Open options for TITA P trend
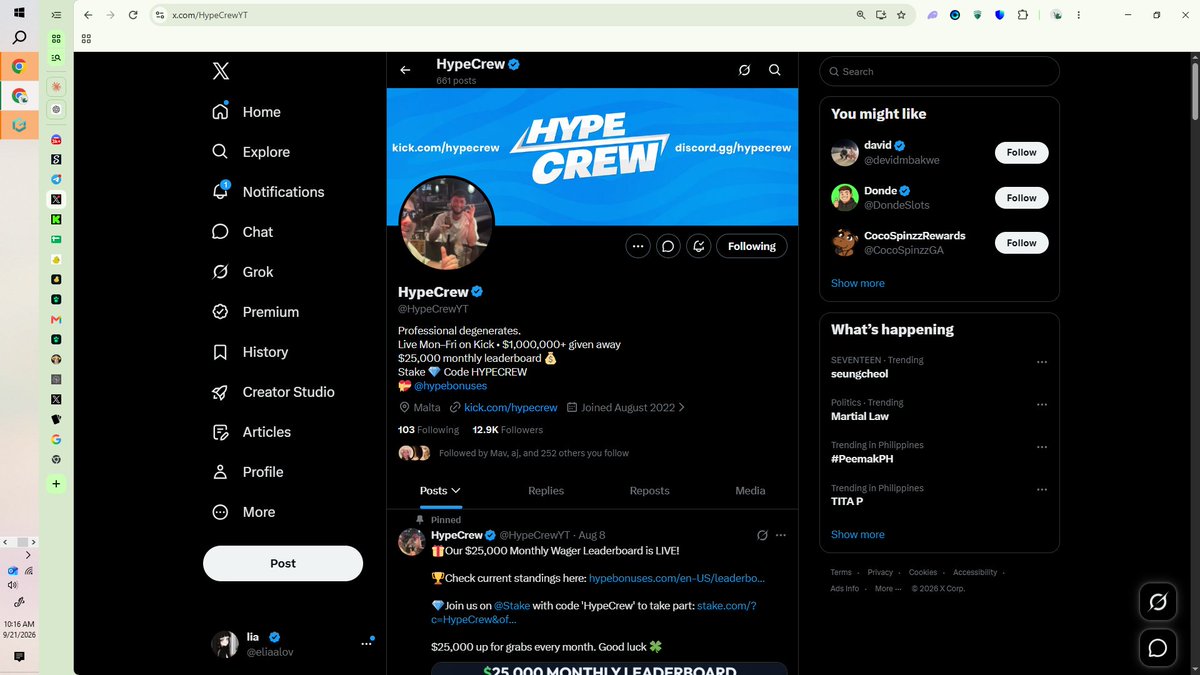The height and width of the screenshot is (675, 1200). coord(1042,490)
